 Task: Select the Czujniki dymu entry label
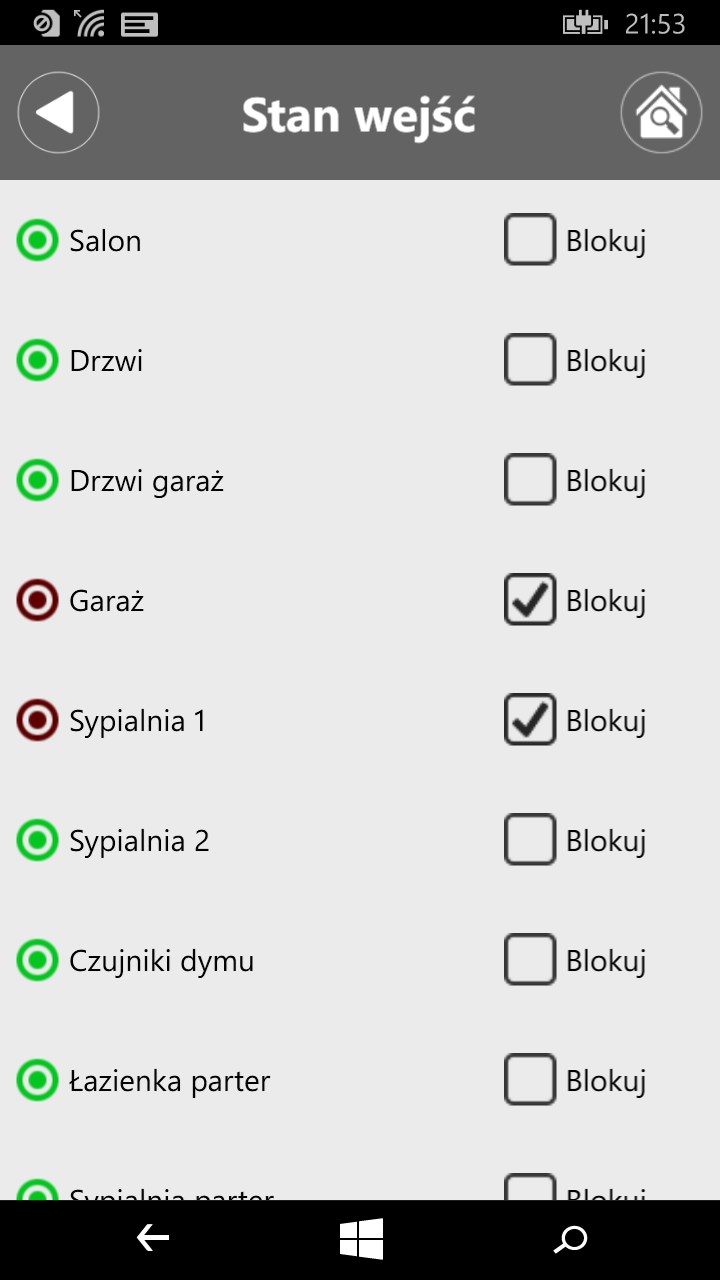coord(161,961)
